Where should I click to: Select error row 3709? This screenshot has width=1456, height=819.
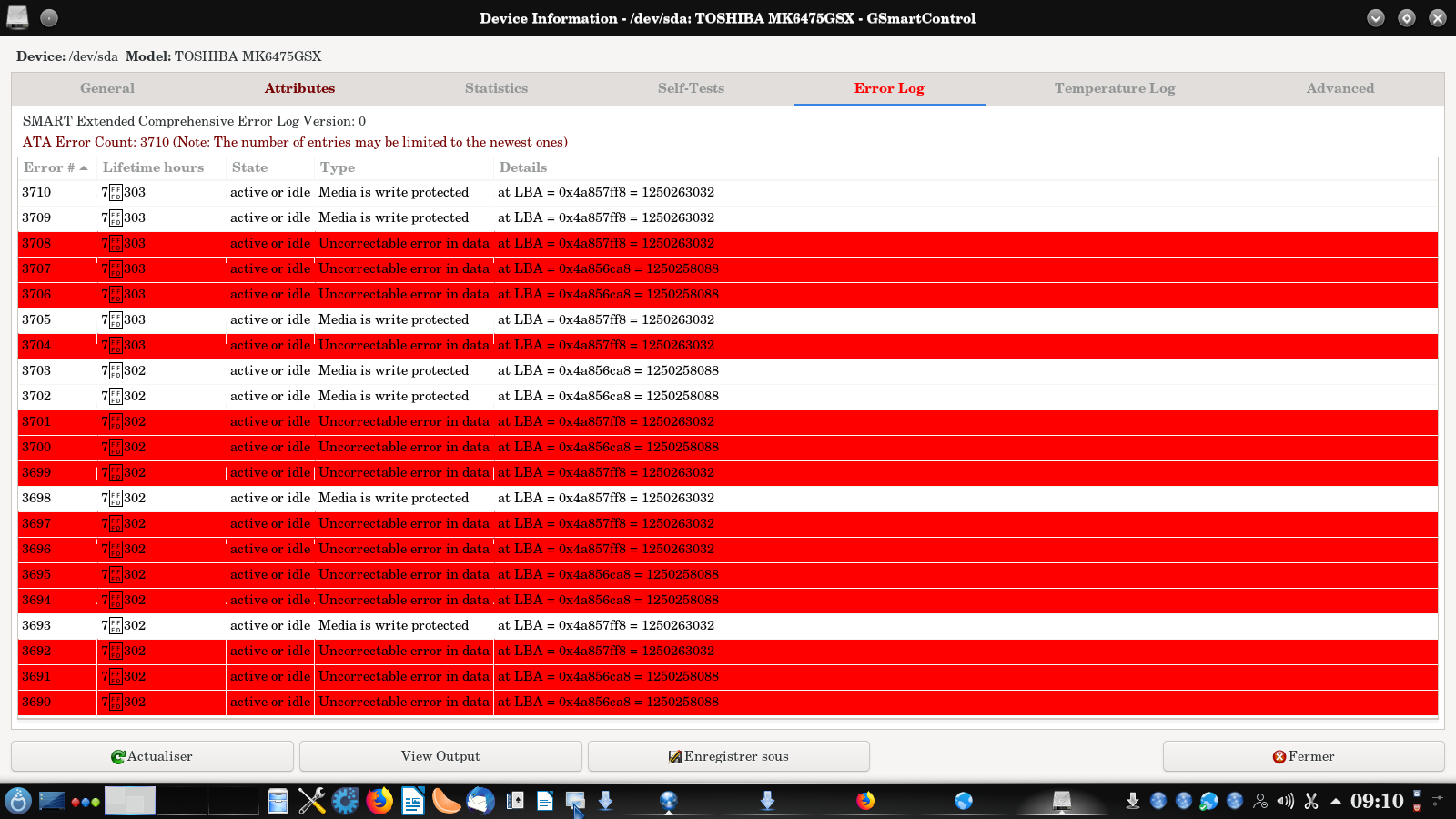pyautogui.click(x=728, y=217)
